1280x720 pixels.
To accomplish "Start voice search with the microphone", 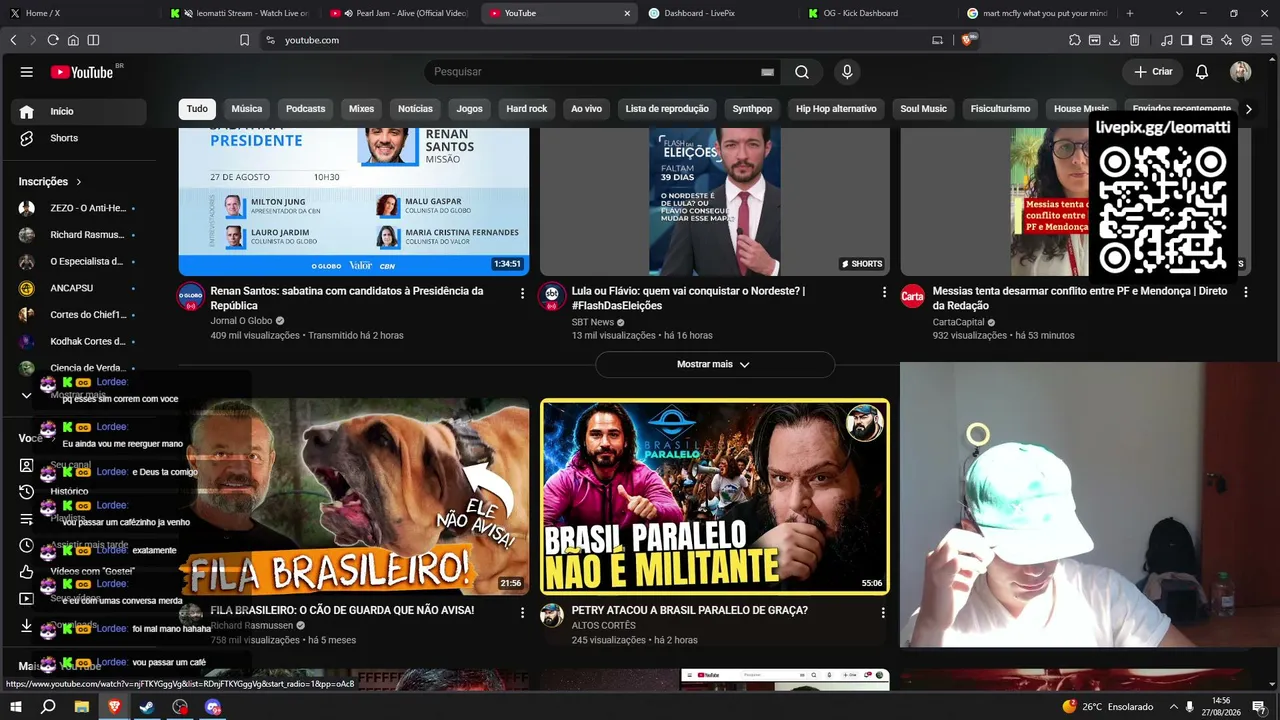I will pyautogui.click(x=847, y=72).
